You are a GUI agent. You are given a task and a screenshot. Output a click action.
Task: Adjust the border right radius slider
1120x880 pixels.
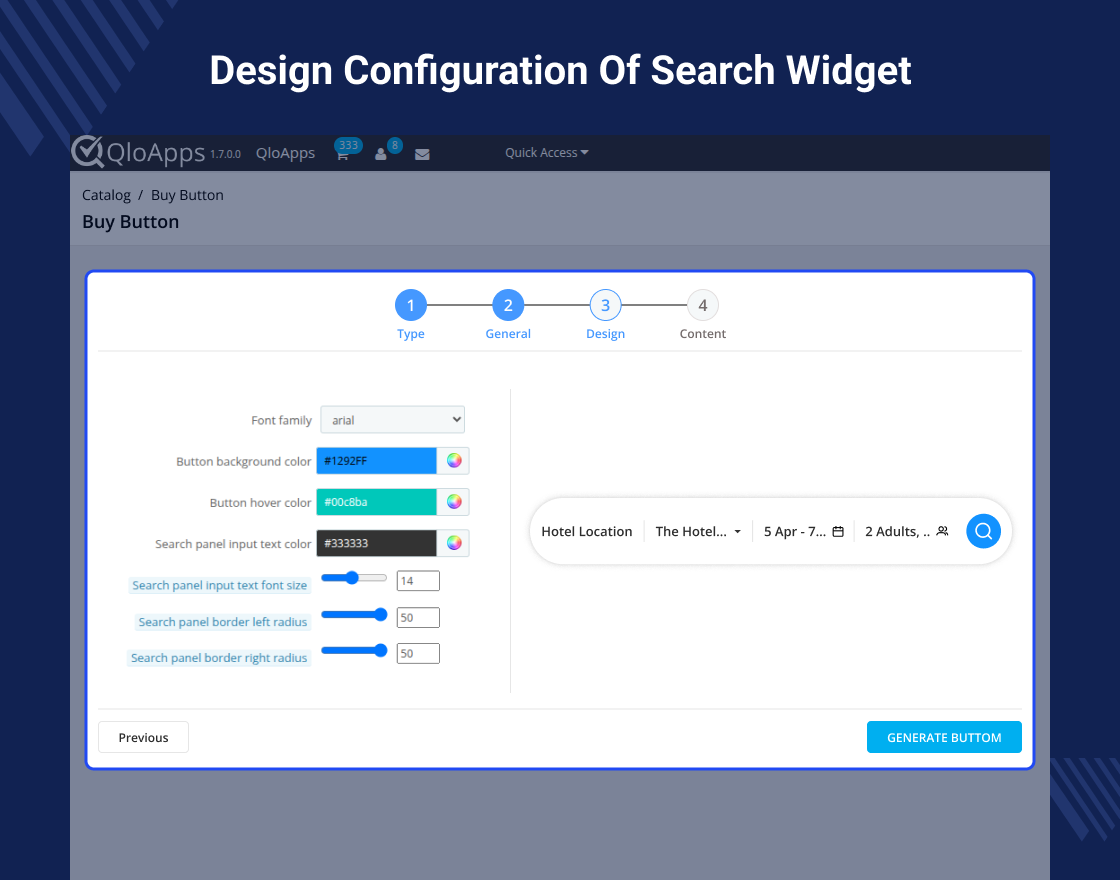click(354, 650)
